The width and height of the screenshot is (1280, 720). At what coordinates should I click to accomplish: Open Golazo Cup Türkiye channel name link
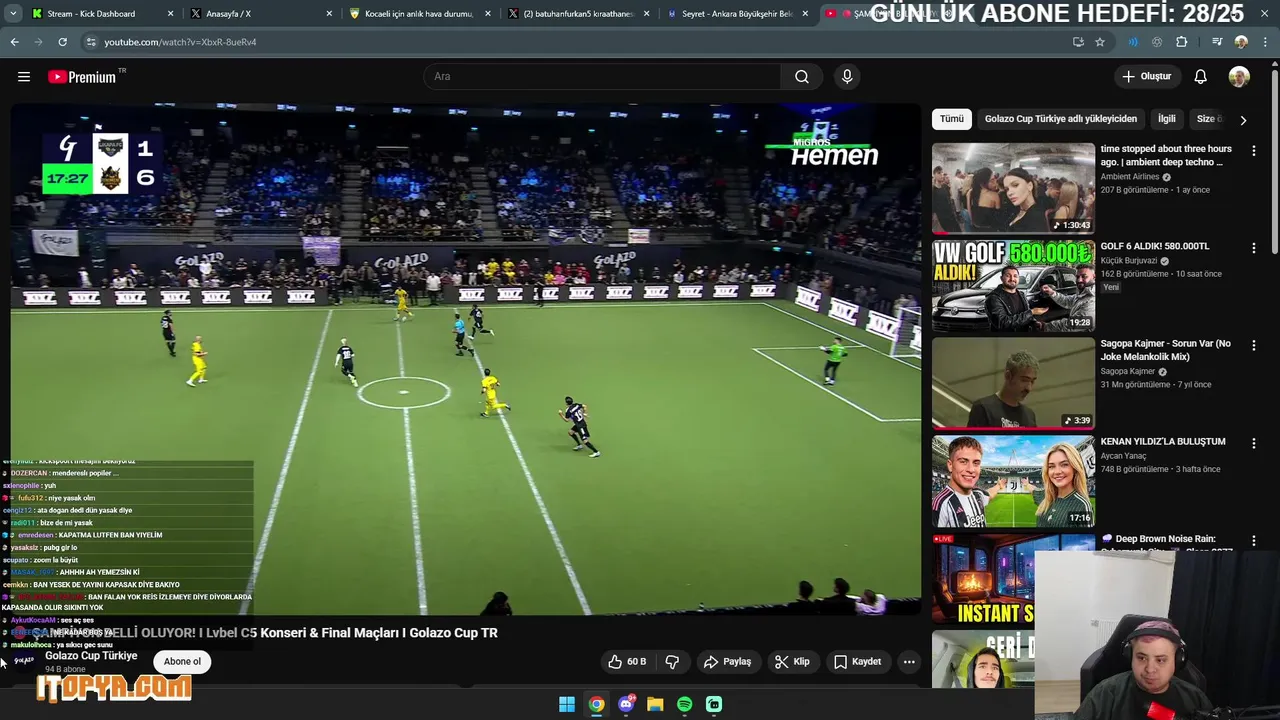click(91, 656)
